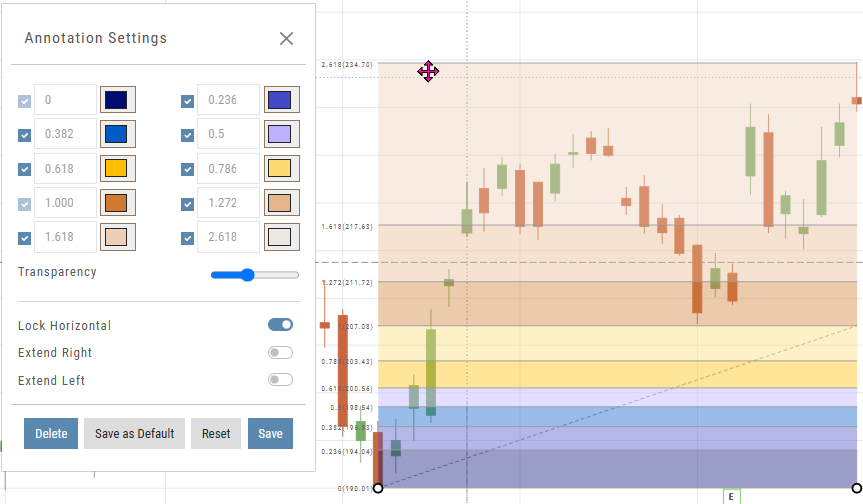Viewport: 863px width, 504px height.
Task: Open color picker for level 0
Action: pyautogui.click(x=117, y=100)
